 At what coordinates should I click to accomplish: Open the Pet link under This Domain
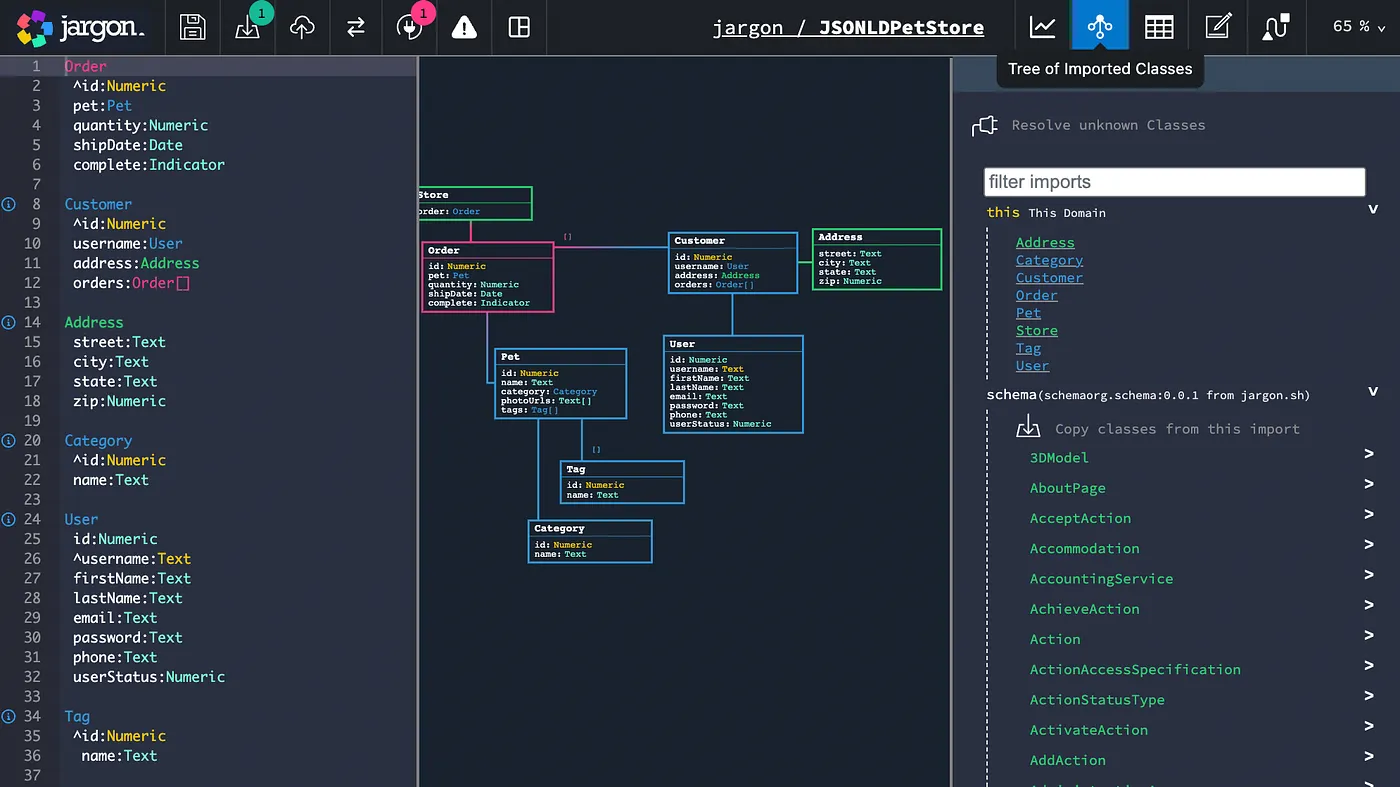click(x=1028, y=312)
